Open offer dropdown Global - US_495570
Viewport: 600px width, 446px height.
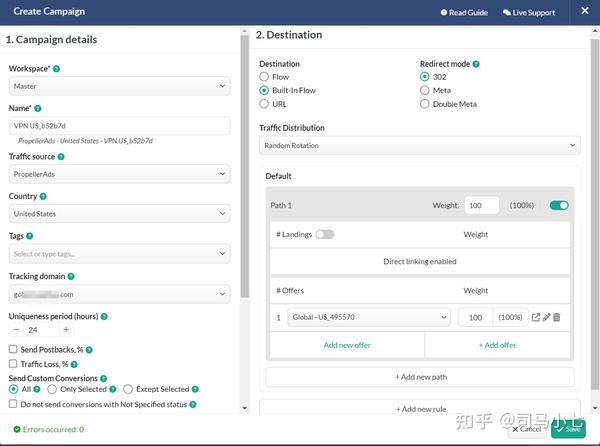[369, 317]
